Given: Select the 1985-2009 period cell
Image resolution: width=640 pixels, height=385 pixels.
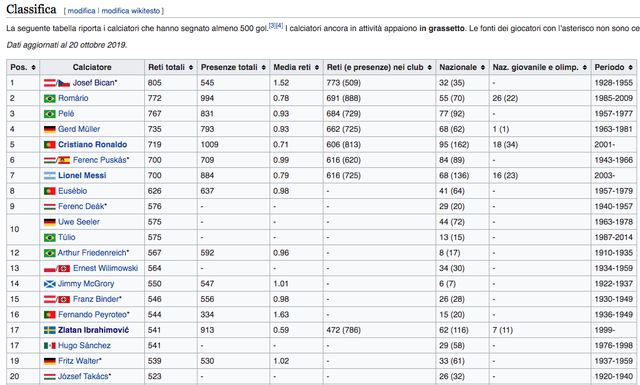Looking at the screenshot, I should coord(613,98).
